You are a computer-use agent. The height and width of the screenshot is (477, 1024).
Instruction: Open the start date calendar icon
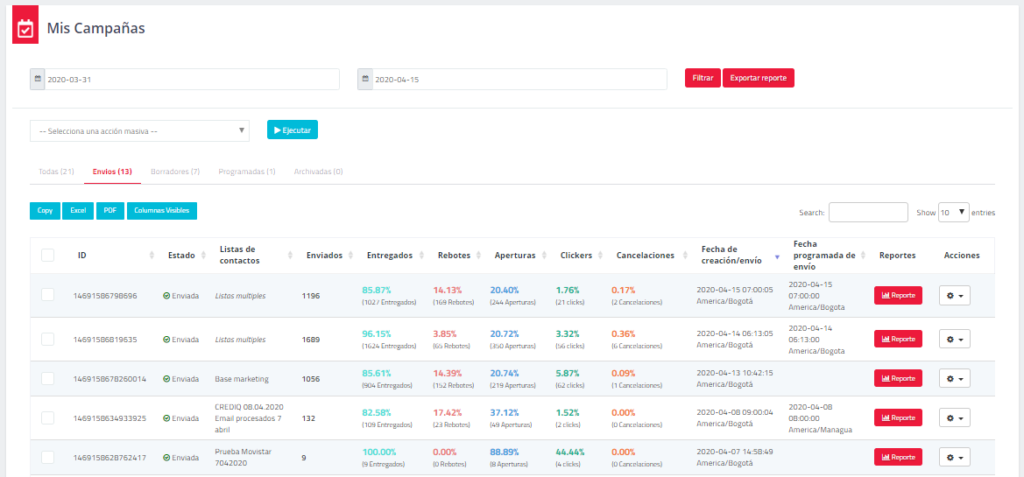click(x=38, y=79)
